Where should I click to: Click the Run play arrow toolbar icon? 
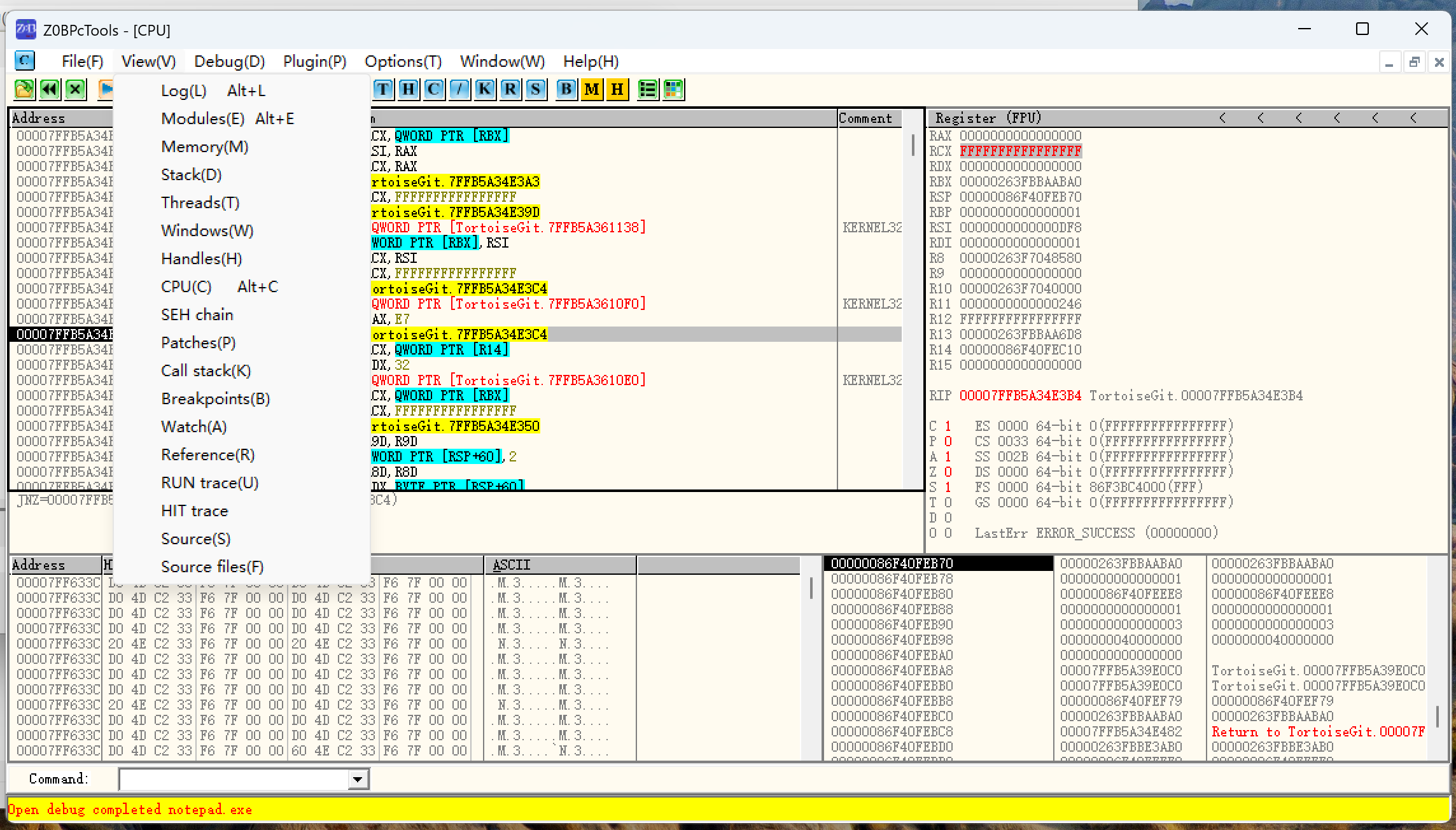click(106, 89)
